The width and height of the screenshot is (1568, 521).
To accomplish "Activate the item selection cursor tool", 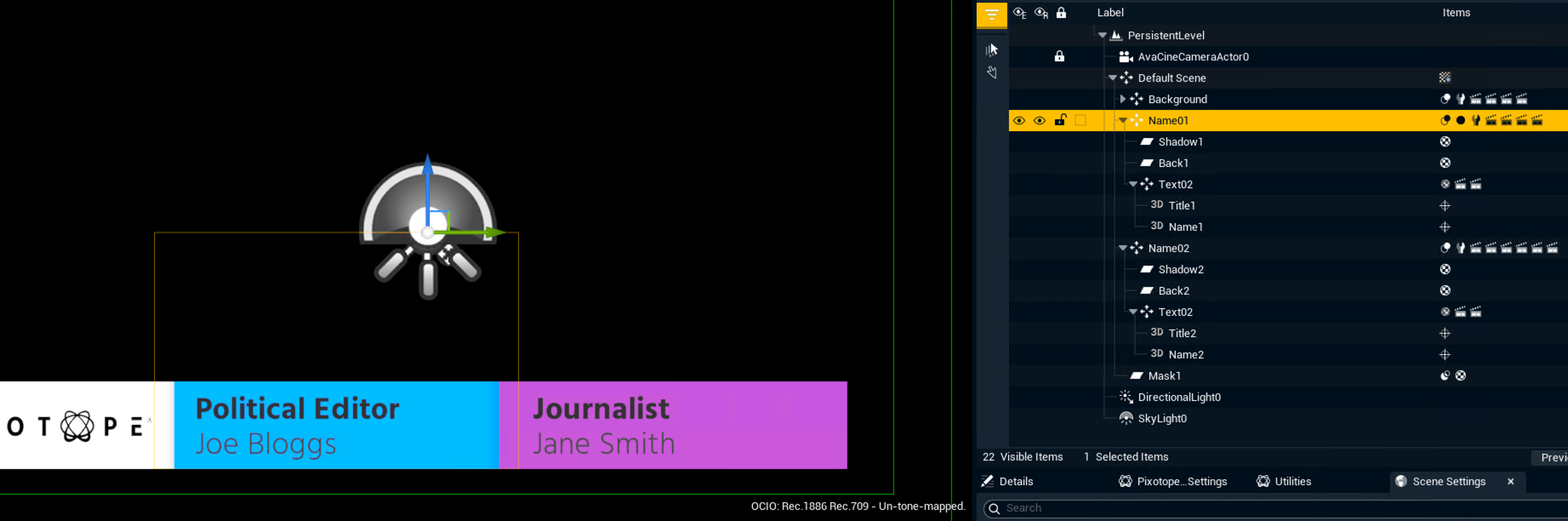I will [x=992, y=49].
